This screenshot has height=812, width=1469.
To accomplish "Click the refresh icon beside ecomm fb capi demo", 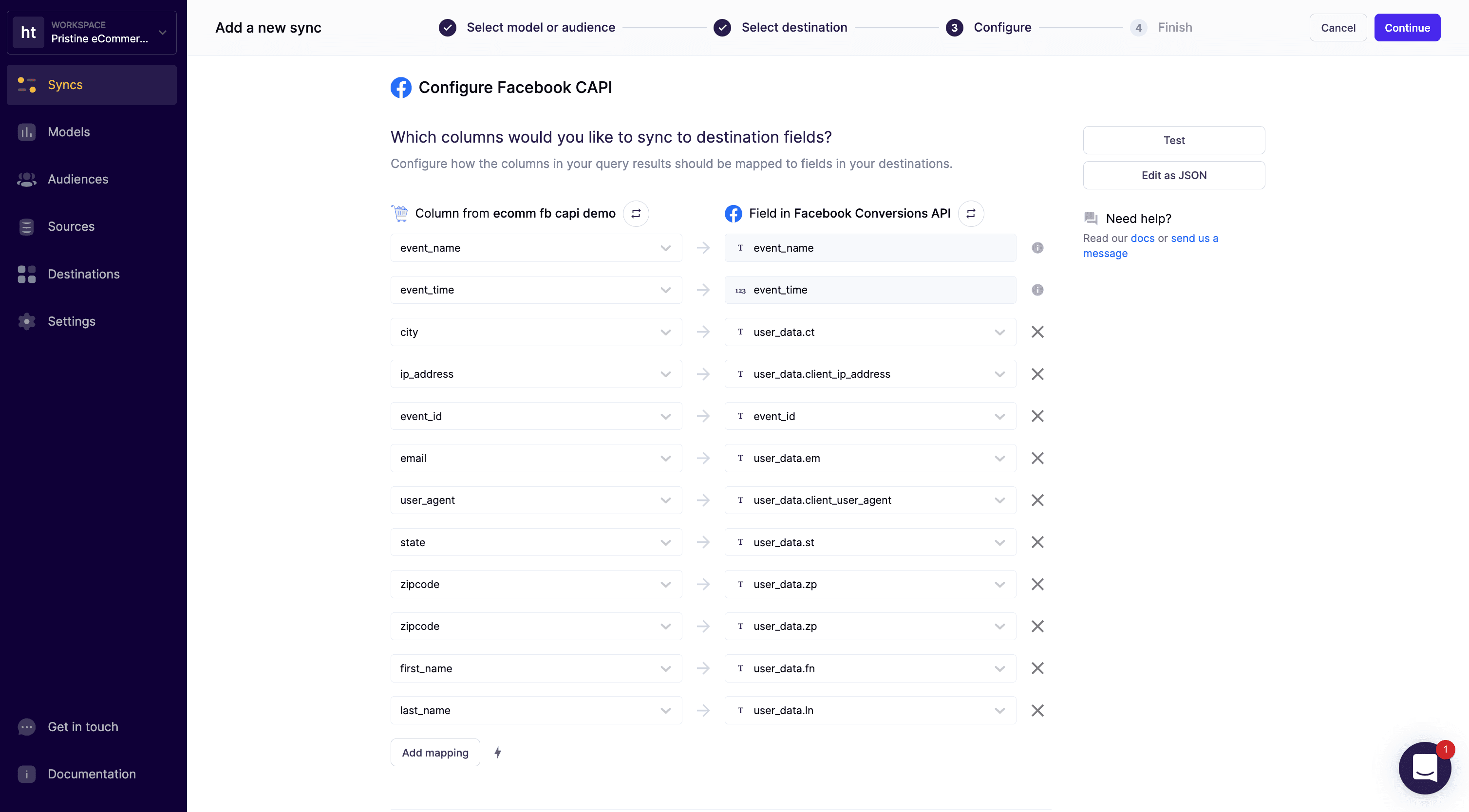I will [636, 213].
